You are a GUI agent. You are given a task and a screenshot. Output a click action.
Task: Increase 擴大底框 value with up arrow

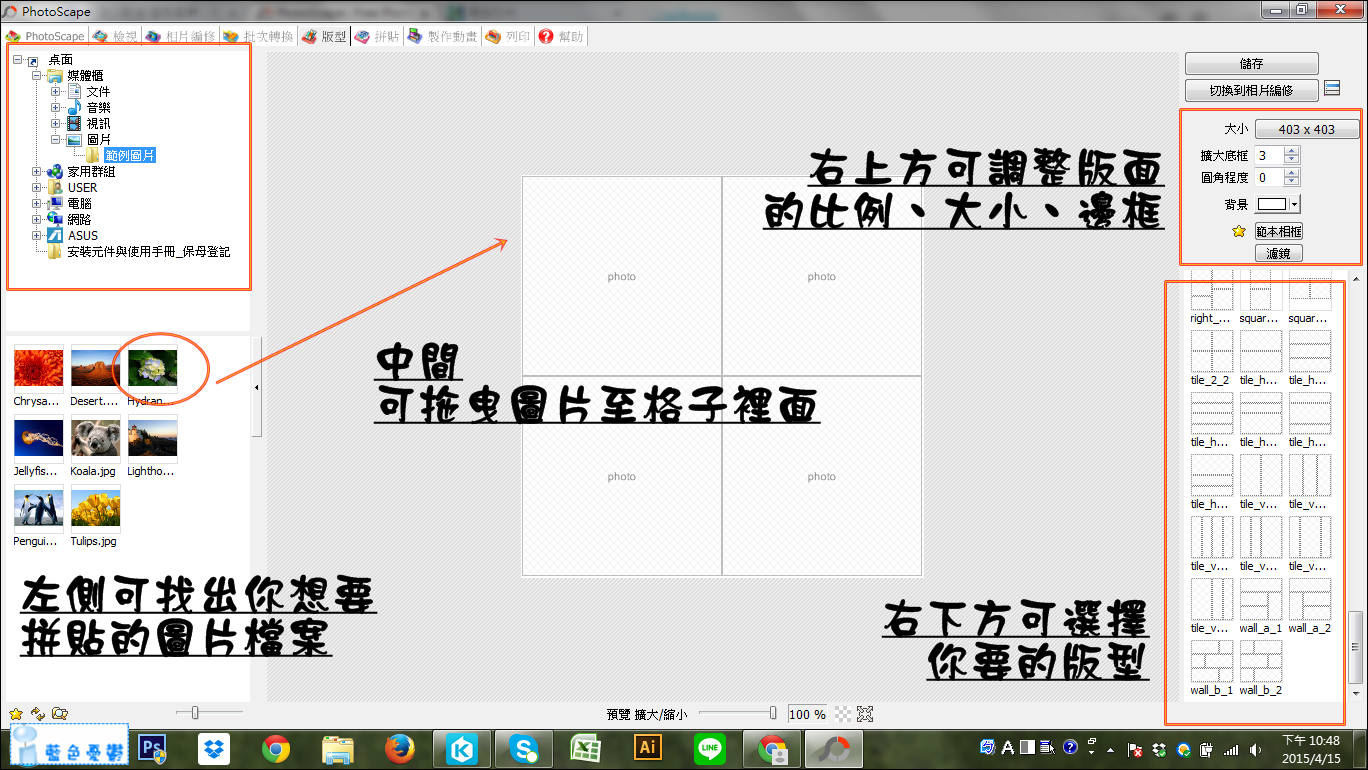pyautogui.click(x=1291, y=150)
